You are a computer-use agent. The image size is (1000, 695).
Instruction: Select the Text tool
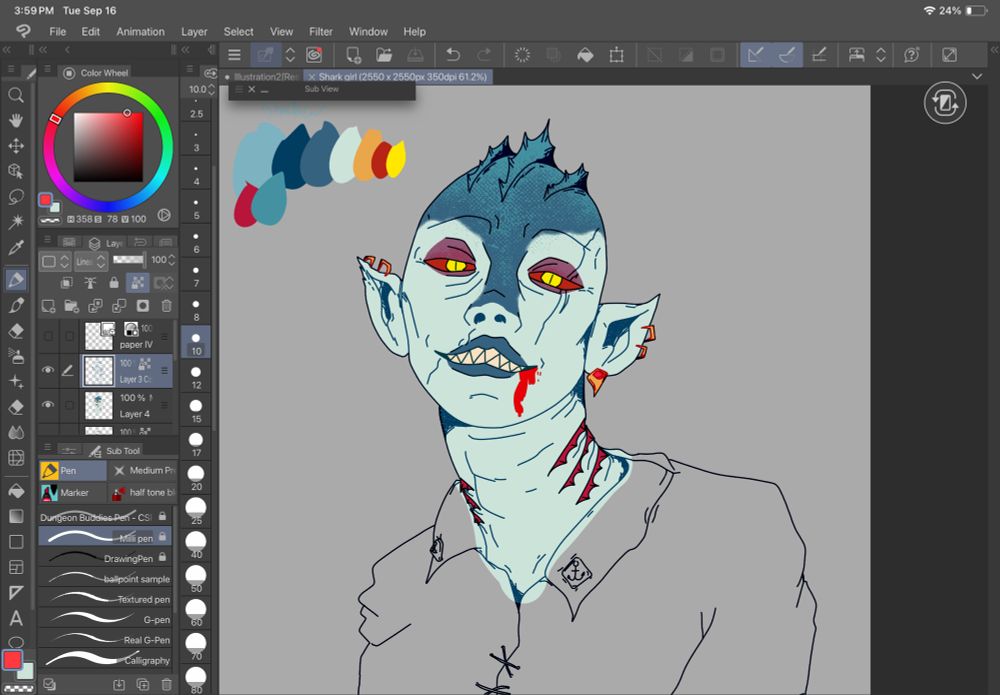point(16,619)
